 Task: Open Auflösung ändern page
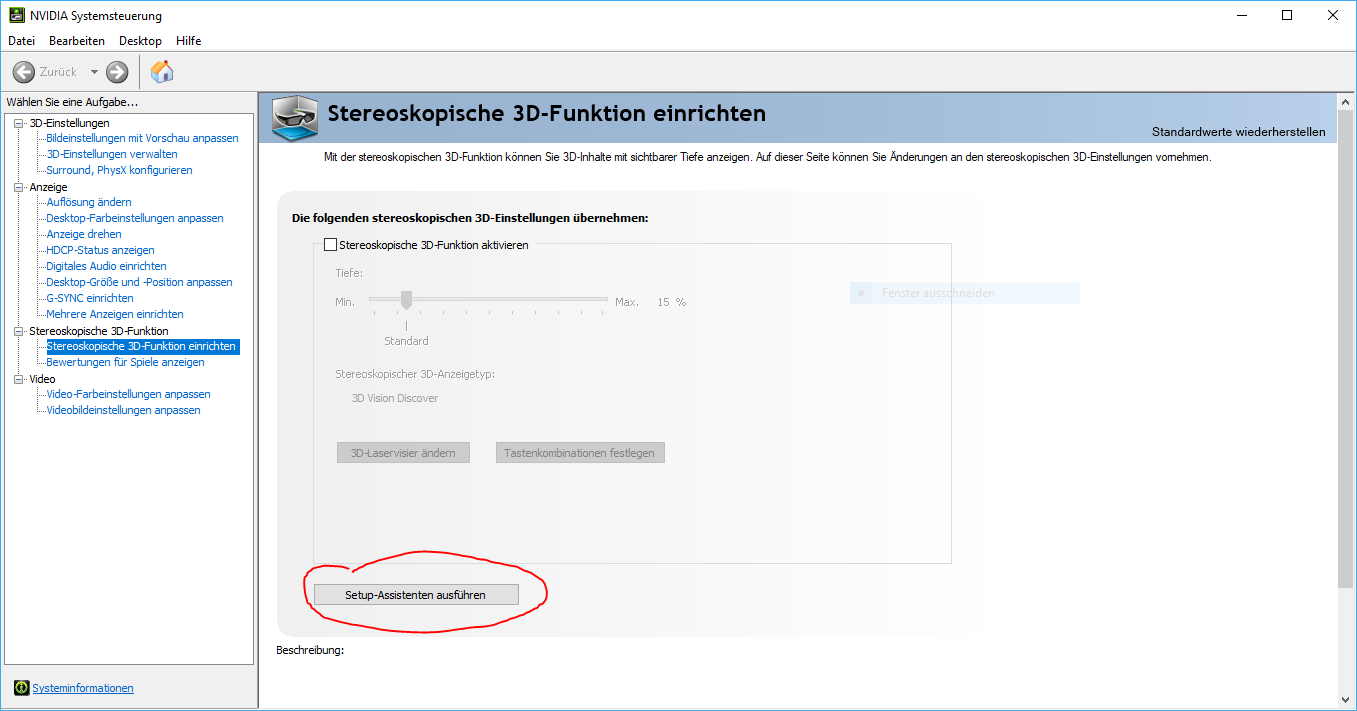coord(89,202)
